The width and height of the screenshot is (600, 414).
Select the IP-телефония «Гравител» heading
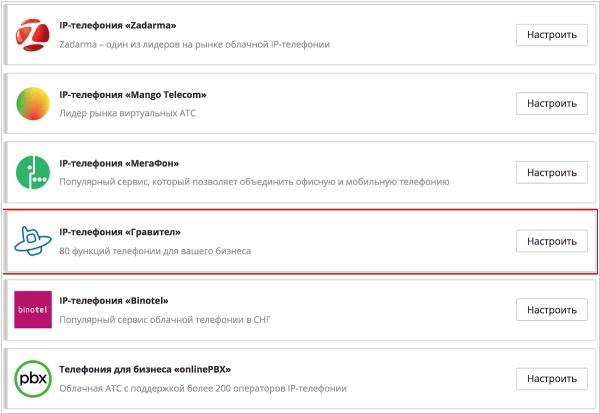point(120,232)
